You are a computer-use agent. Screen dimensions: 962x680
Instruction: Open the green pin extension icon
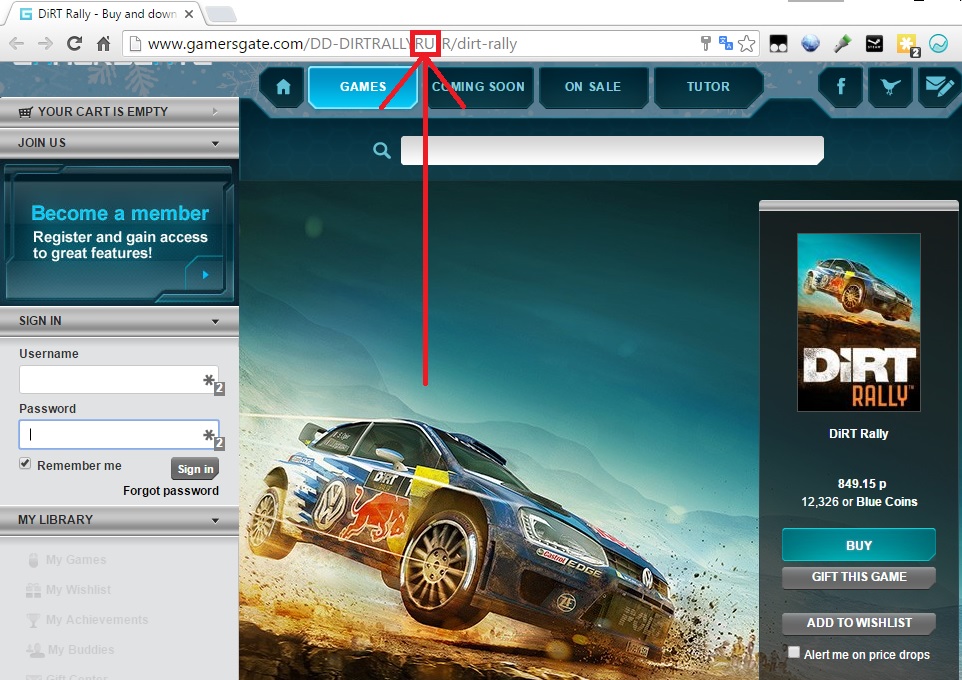tap(842, 44)
